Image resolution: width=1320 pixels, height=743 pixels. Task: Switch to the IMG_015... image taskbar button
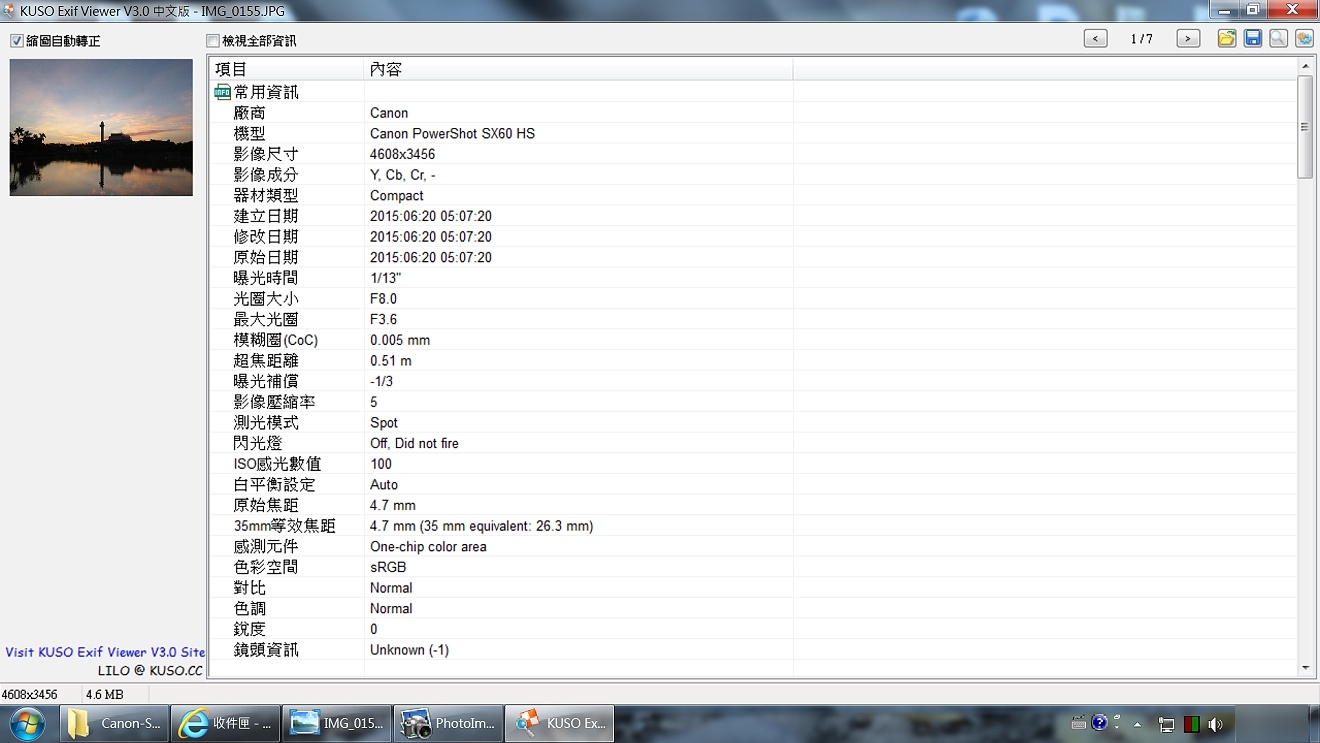[x=336, y=723]
